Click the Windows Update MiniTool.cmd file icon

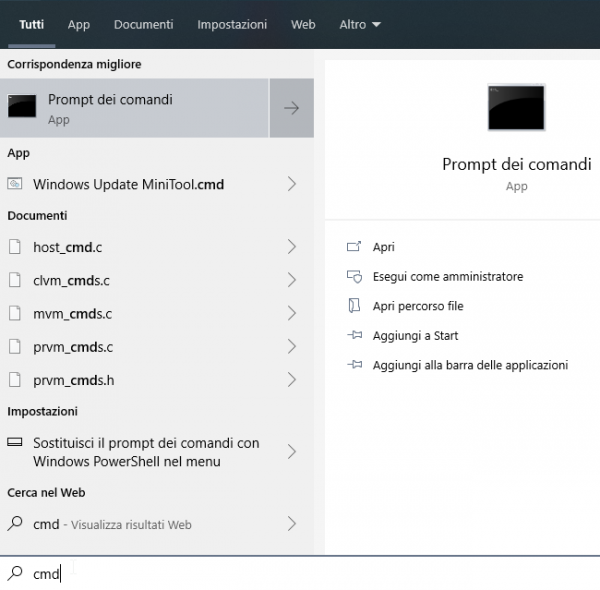point(15,184)
